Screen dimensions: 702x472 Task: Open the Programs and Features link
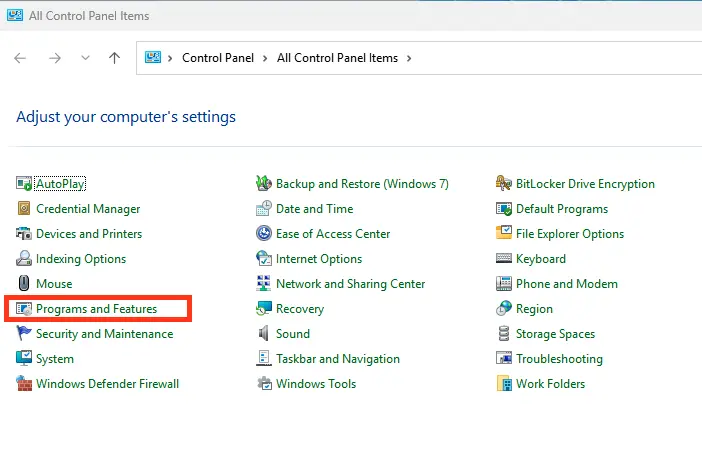pos(96,309)
